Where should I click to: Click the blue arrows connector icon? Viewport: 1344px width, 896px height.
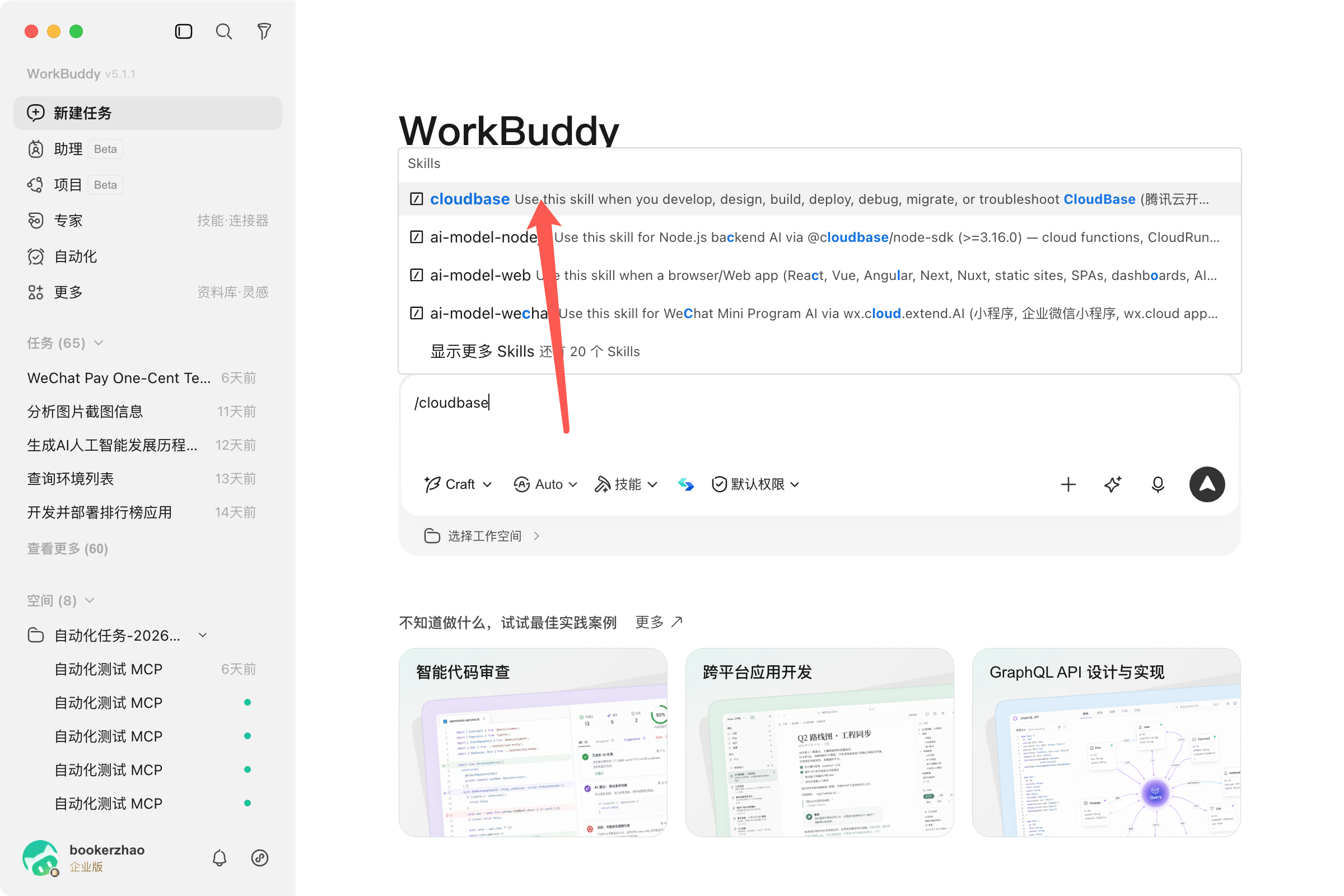coord(685,484)
